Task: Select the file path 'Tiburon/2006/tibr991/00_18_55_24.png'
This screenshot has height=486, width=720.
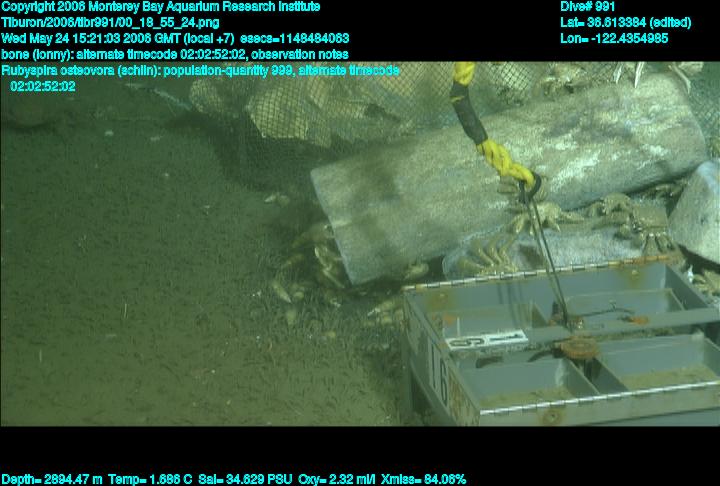Action: pyautogui.click(x=110, y=23)
